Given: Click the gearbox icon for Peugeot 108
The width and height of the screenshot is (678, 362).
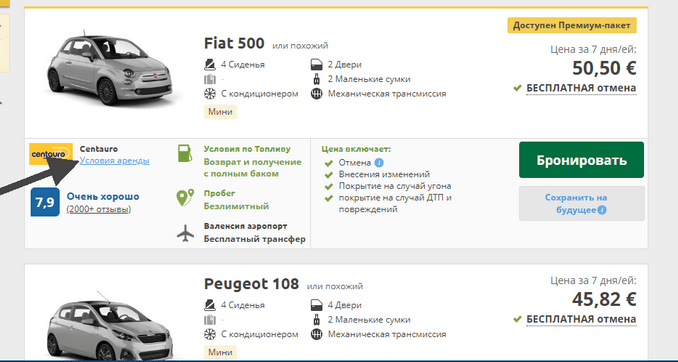Looking at the screenshot, I should [x=317, y=334].
